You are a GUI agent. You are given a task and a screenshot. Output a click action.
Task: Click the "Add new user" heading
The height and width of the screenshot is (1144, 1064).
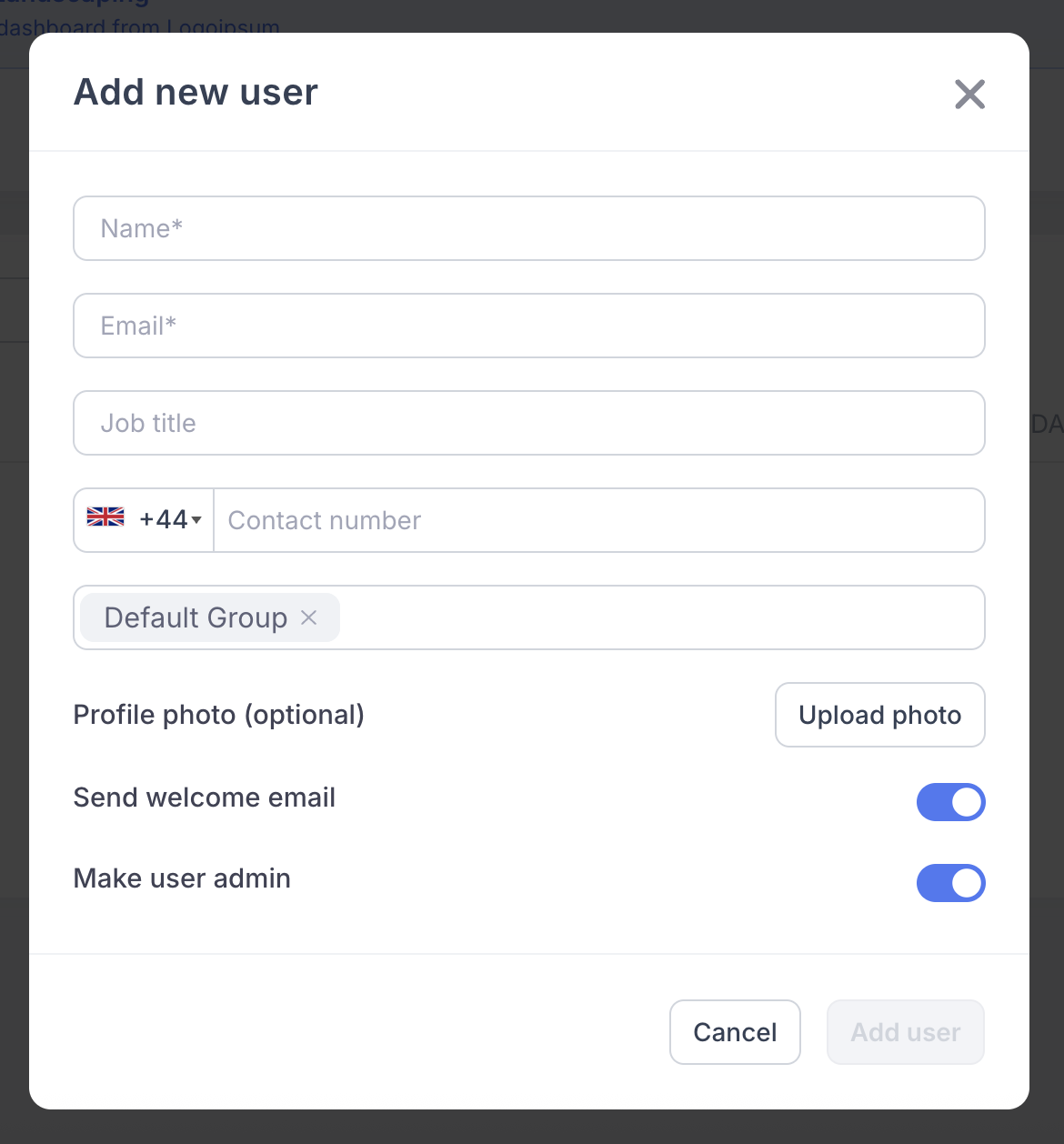[x=196, y=92]
